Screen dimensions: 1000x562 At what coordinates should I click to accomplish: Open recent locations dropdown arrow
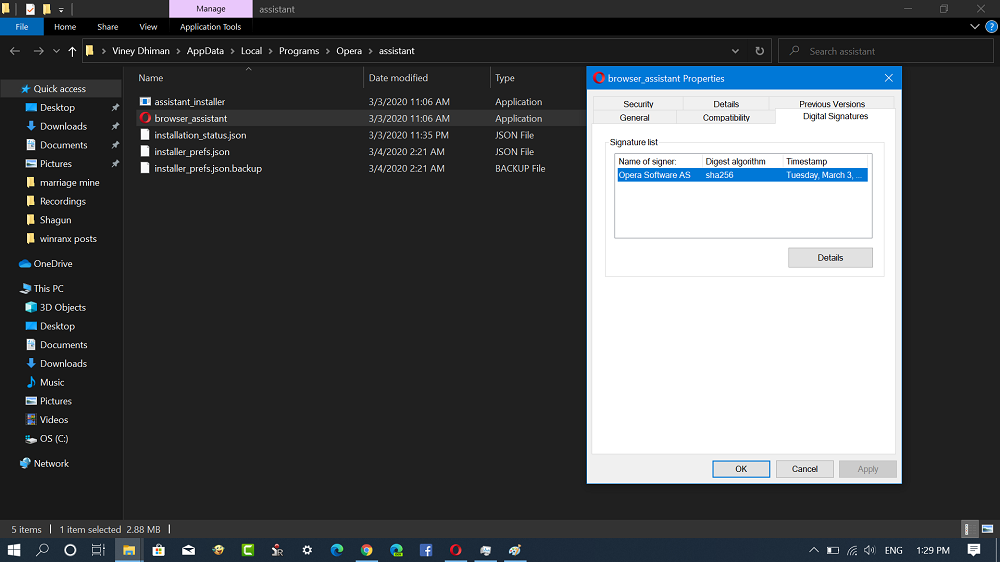tap(56, 51)
